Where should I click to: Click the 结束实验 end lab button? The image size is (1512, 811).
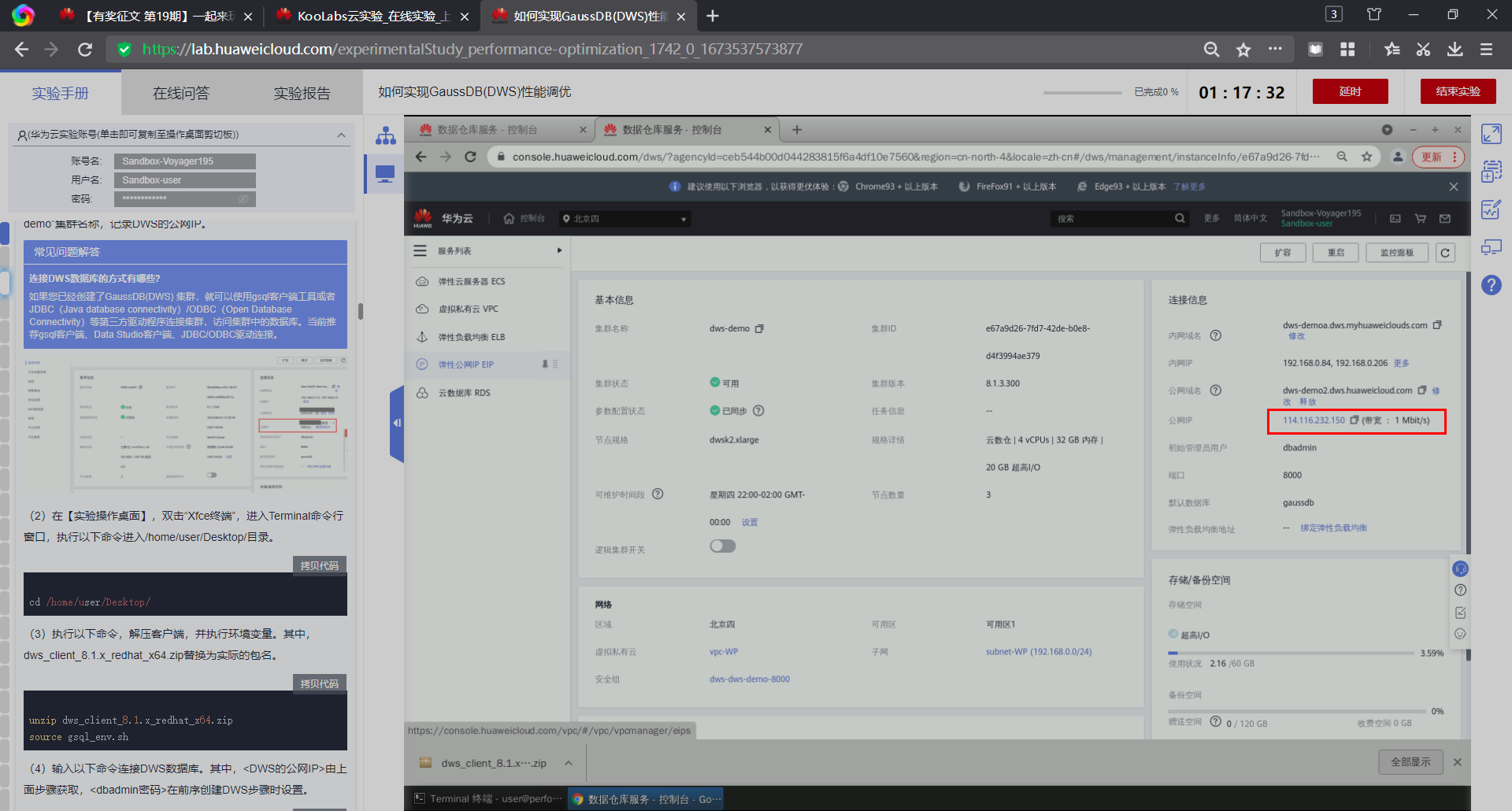[x=1458, y=91]
